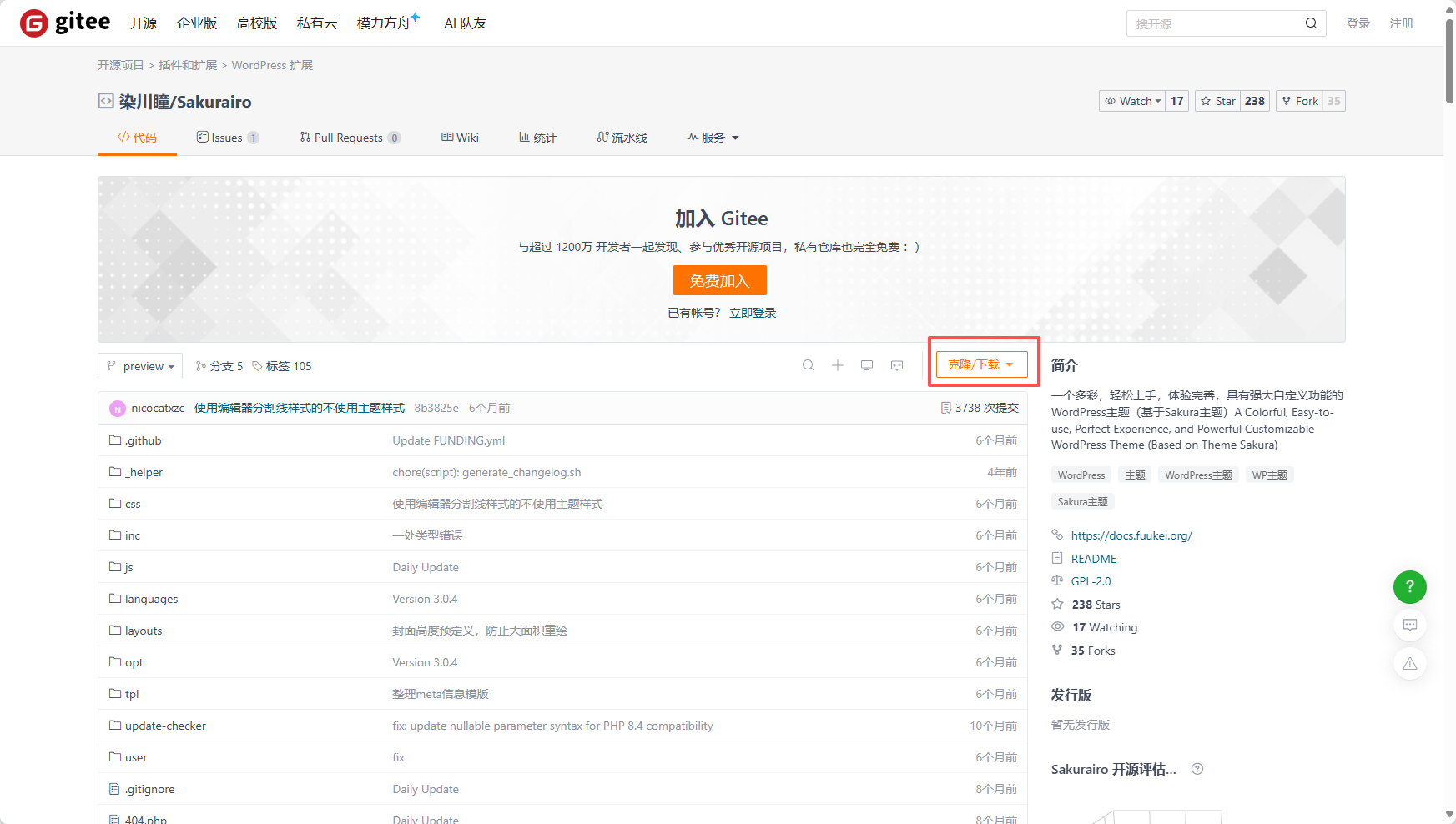
Task: Click the Star count 238
Action: 1255,101
